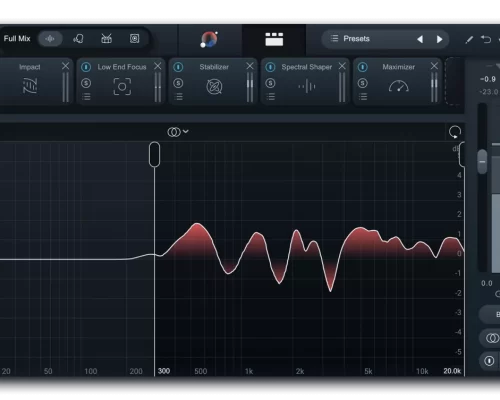Screen dimensions: 500x400
Task: Click the 20.0k frequency label
Action: (x=452, y=371)
